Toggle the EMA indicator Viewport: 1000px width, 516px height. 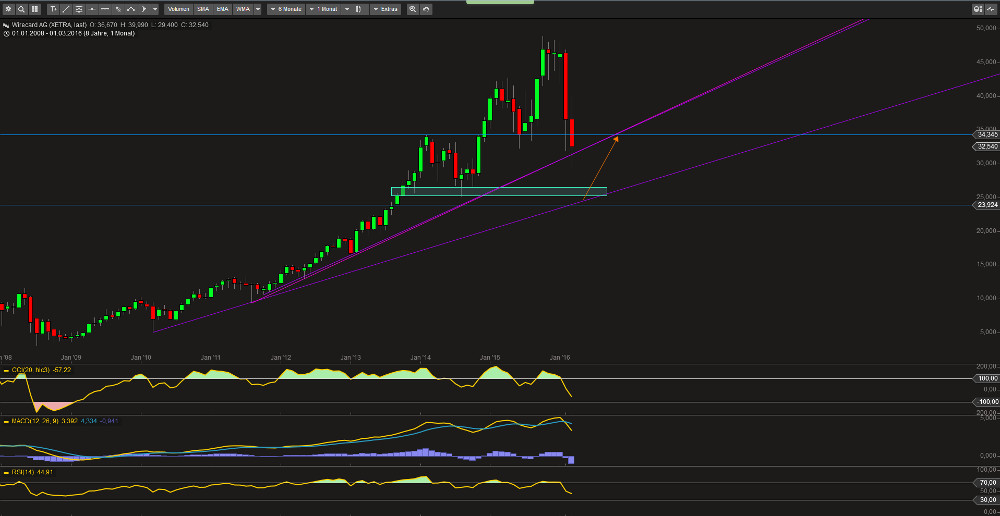223,9
